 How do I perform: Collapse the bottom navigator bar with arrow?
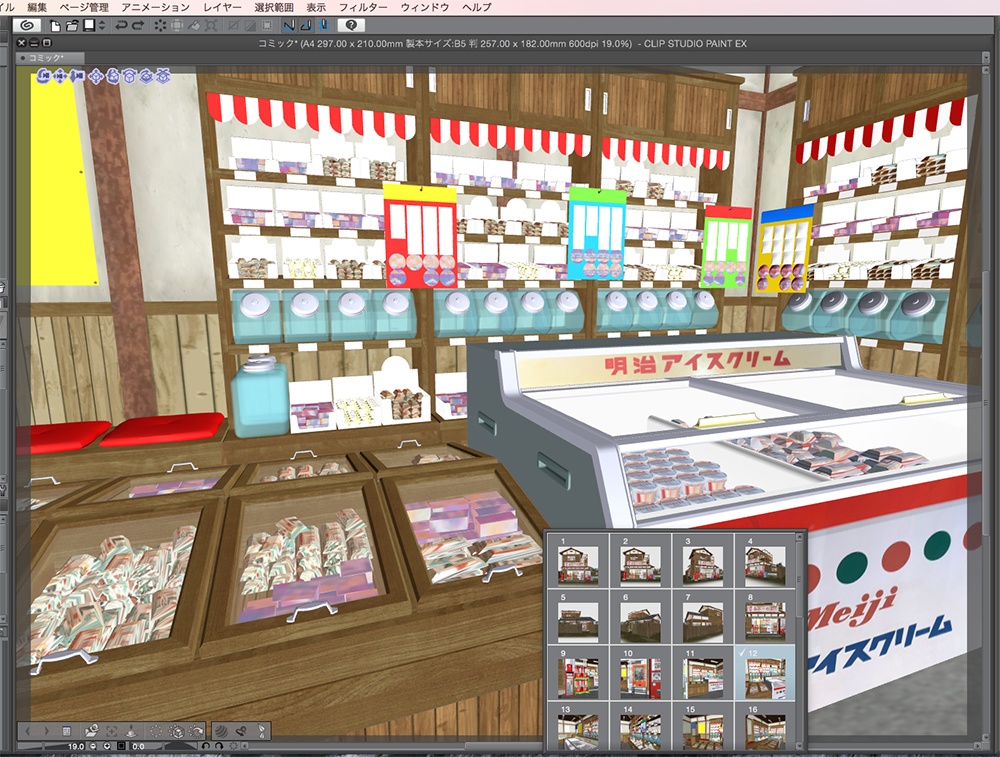245,746
